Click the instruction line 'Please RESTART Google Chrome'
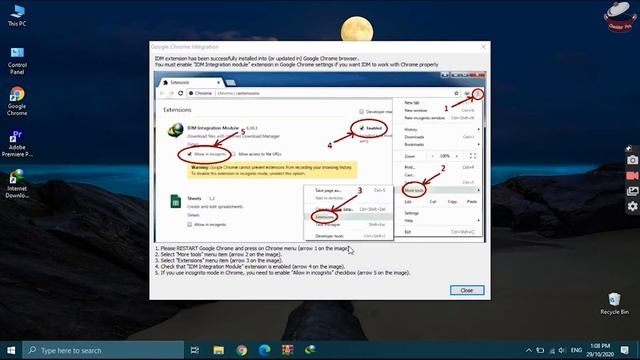 pyautogui.click(x=251, y=248)
